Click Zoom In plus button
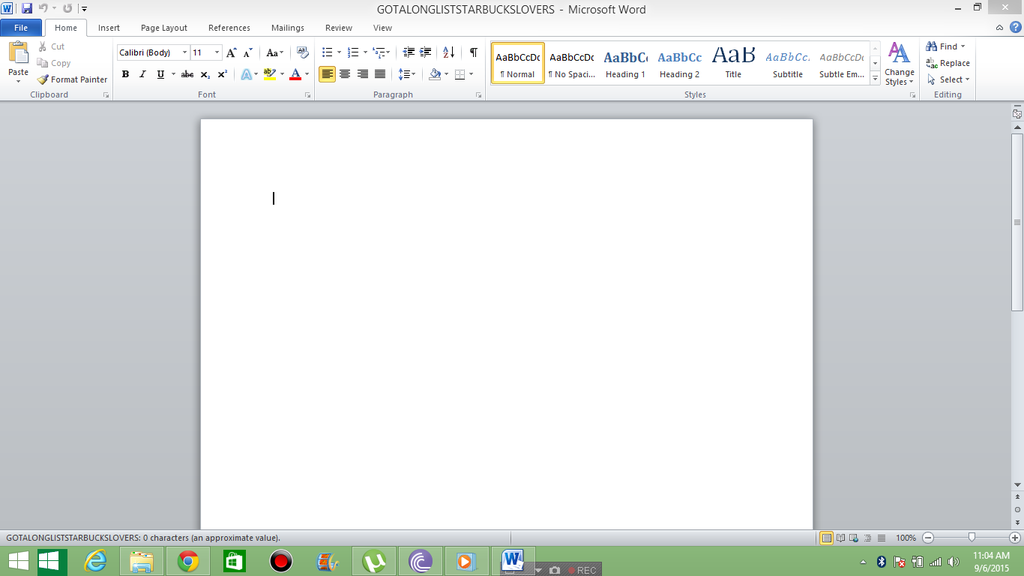1024x576 pixels. tap(1015, 538)
